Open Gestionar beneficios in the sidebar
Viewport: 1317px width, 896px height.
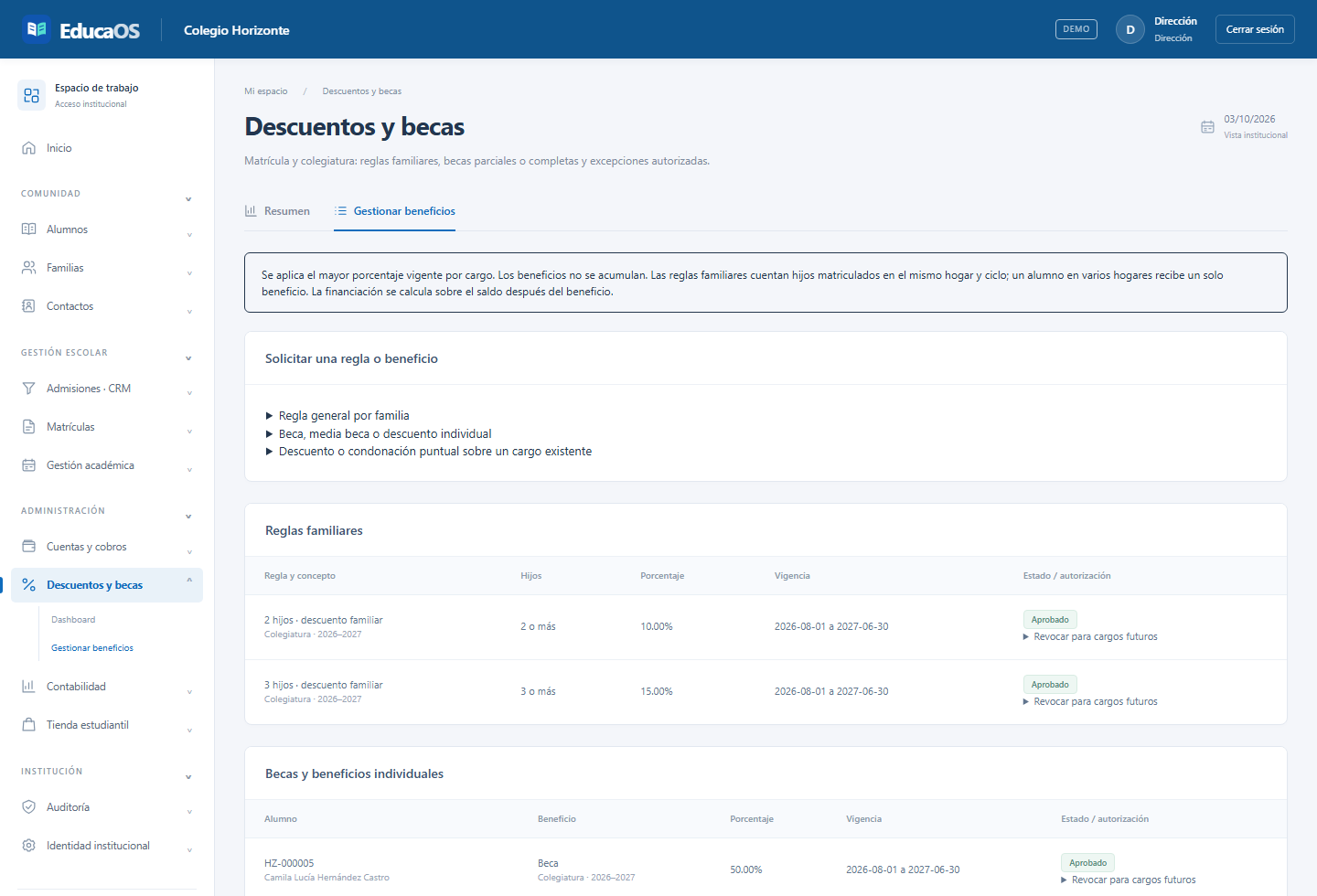pyautogui.click(x=92, y=648)
